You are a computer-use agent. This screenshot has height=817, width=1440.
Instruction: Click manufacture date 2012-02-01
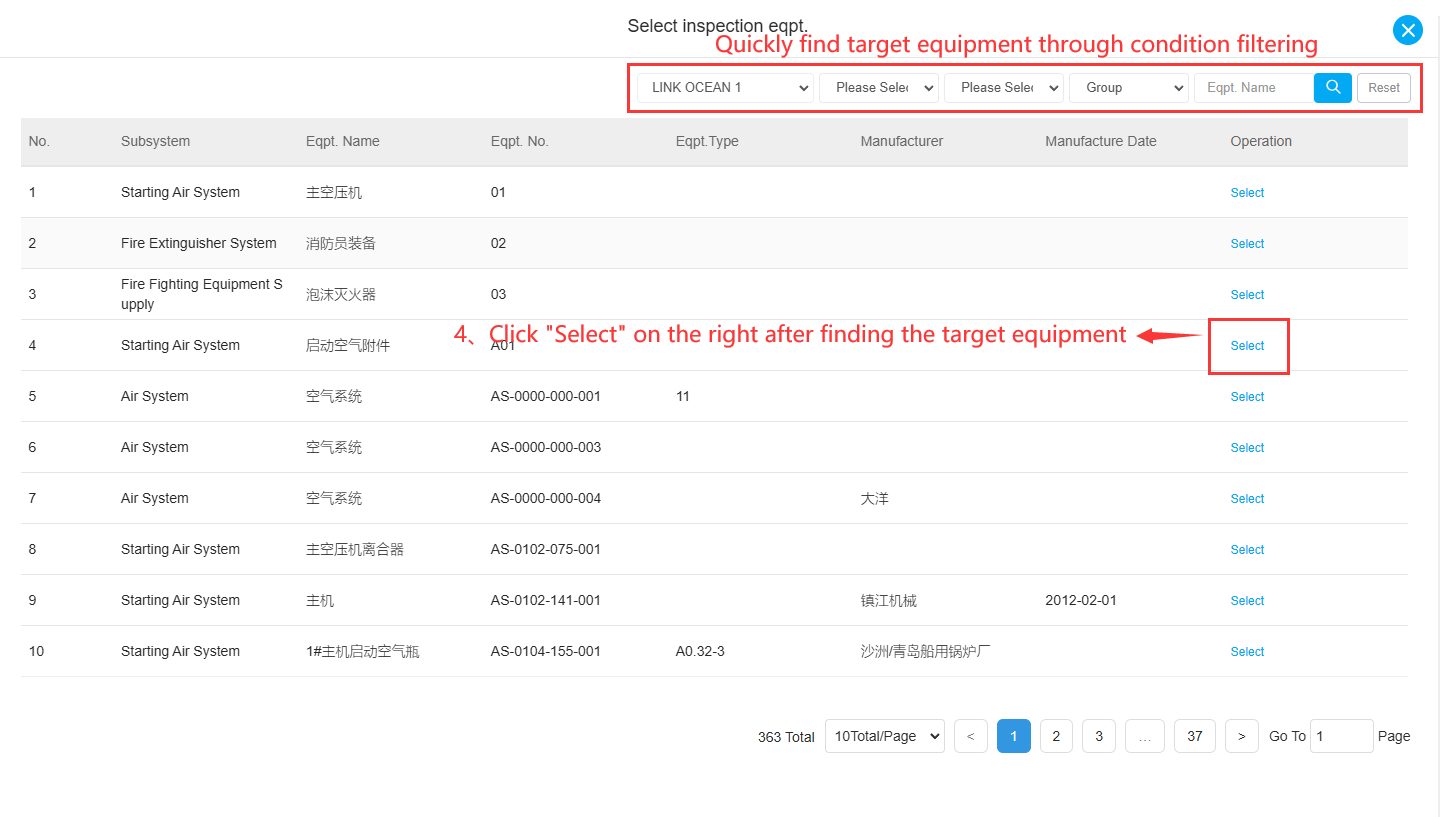click(x=1081, y=600)
